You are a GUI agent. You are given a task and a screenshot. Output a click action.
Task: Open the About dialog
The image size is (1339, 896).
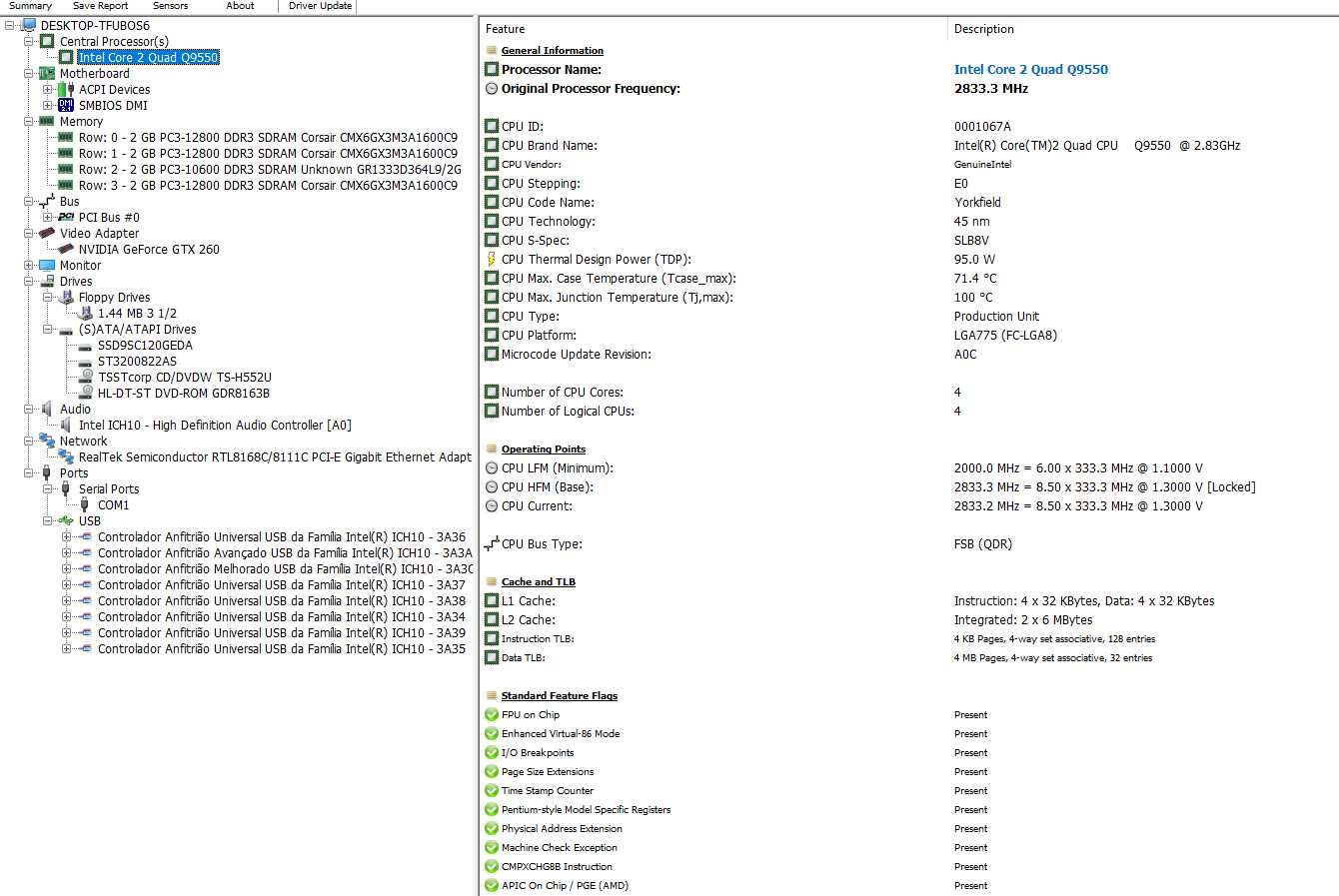click(240, 6)
